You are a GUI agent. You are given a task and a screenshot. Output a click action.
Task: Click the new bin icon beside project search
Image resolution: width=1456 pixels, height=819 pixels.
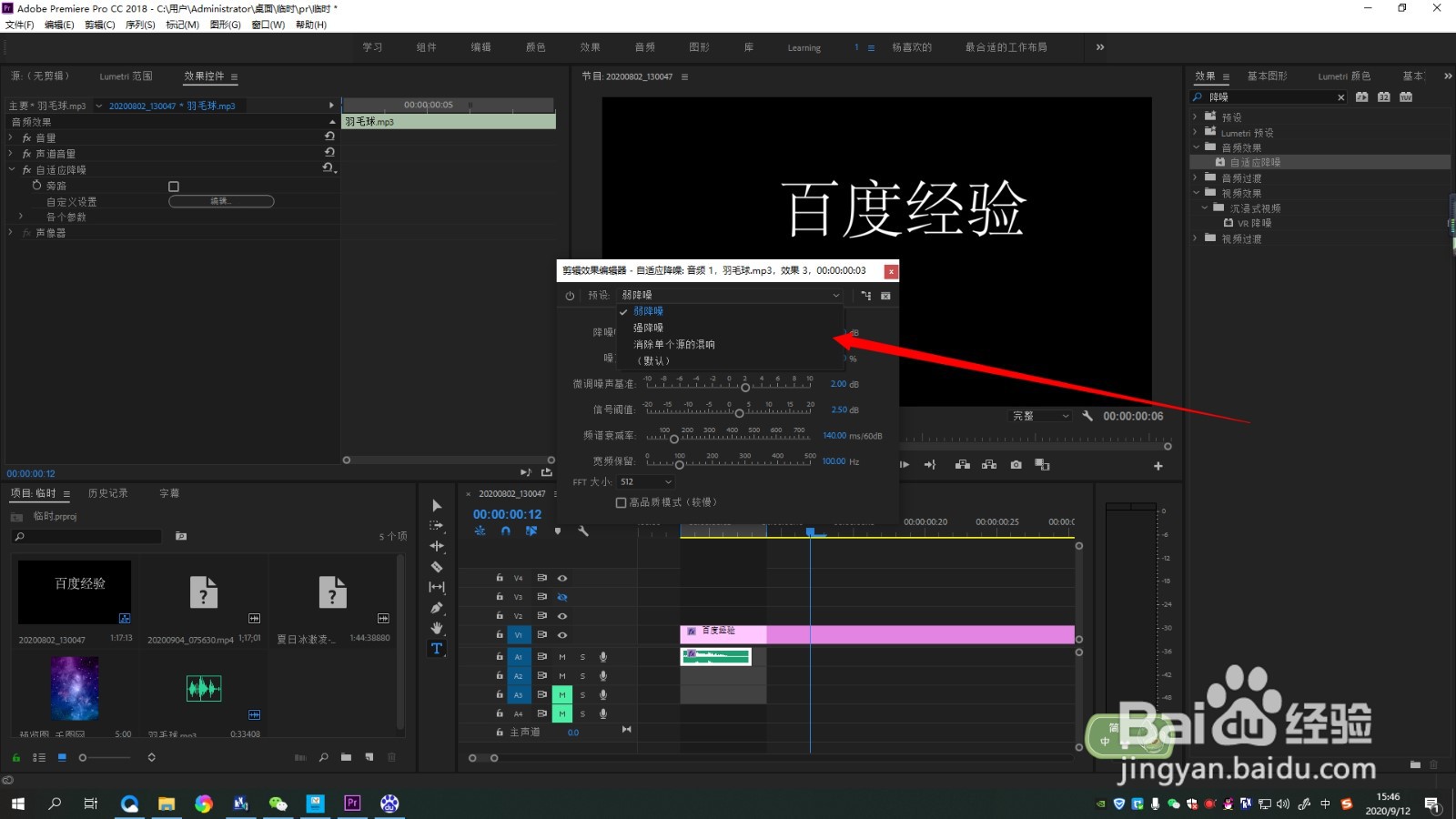pyautogui.click(x=181, y=536)
